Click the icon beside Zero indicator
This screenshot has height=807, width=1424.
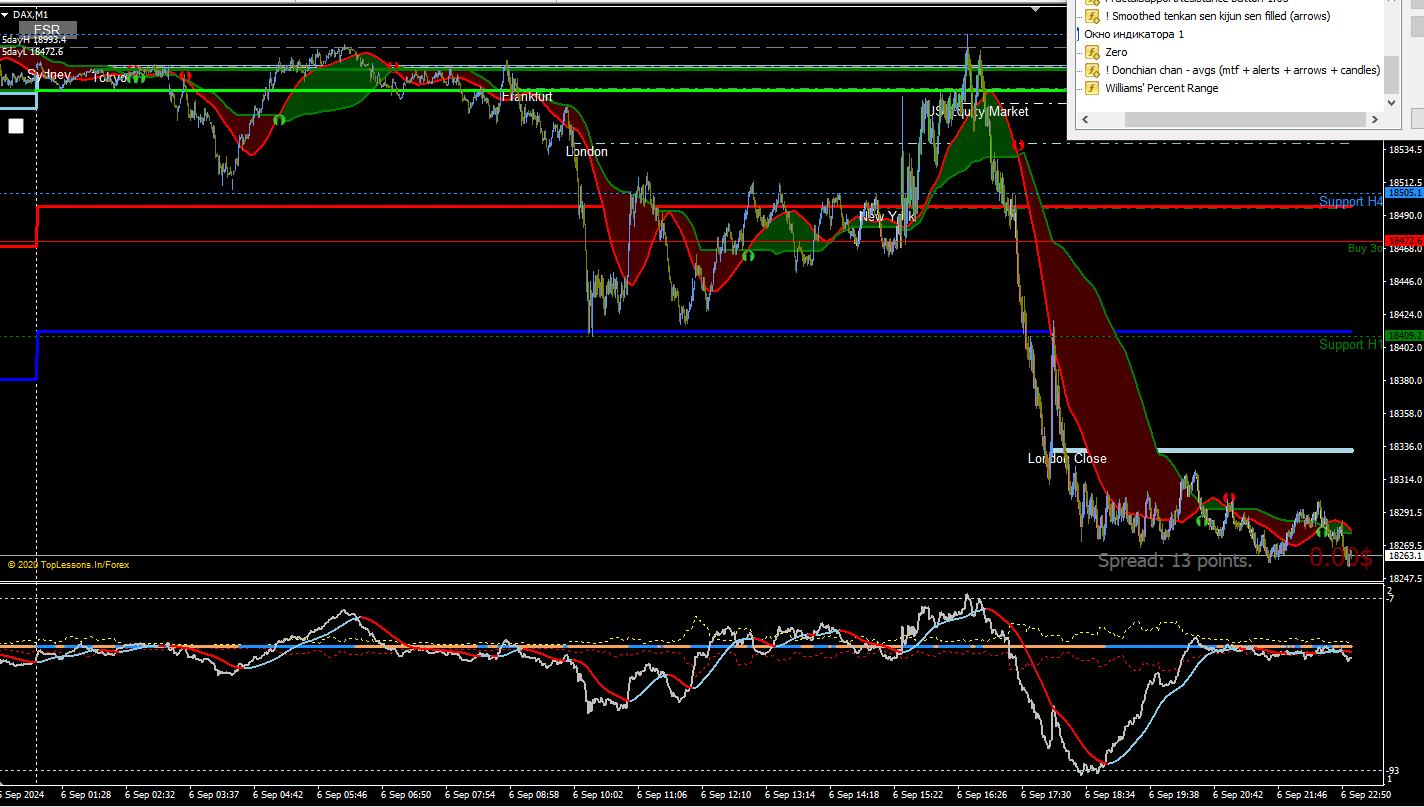[x=1093, y=52]
